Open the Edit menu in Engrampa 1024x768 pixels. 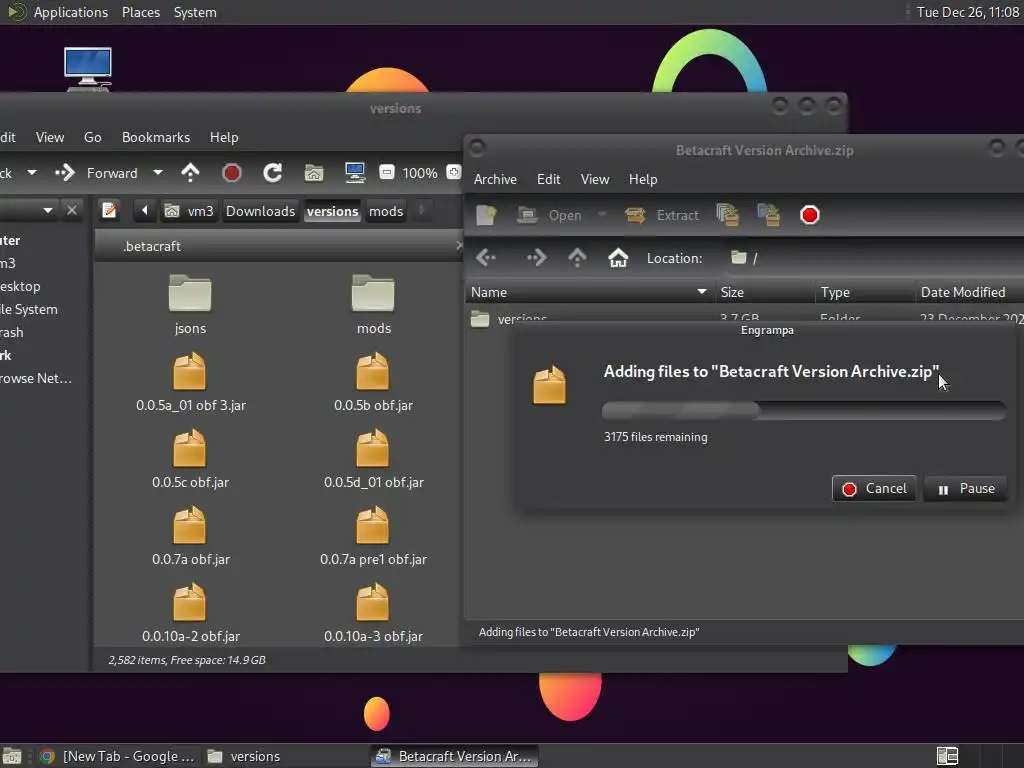pos(549,180)
